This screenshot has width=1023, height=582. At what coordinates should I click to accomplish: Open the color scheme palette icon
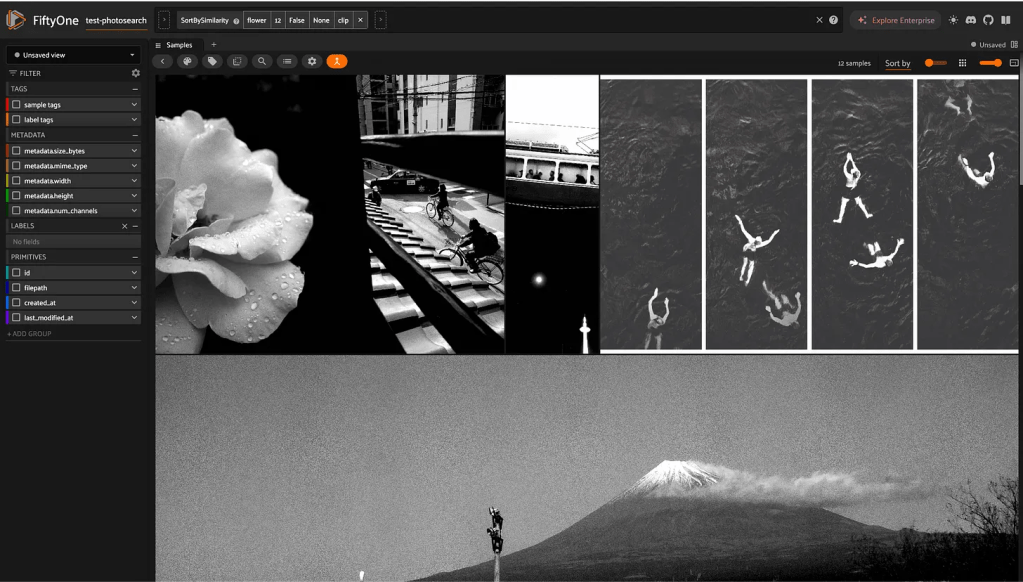coord(187,61)
